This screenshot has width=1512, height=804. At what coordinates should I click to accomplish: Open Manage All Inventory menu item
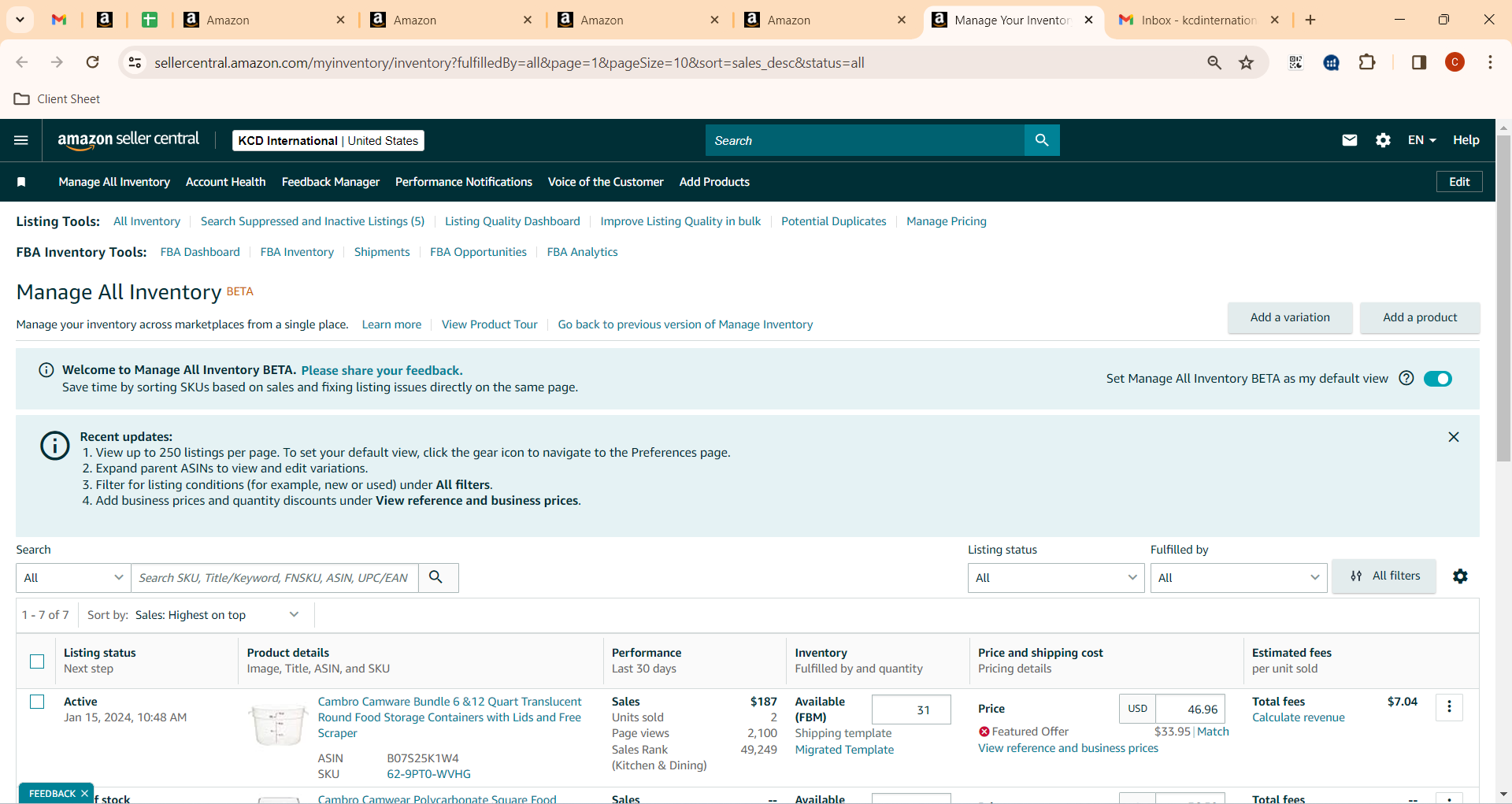[114, 182]
